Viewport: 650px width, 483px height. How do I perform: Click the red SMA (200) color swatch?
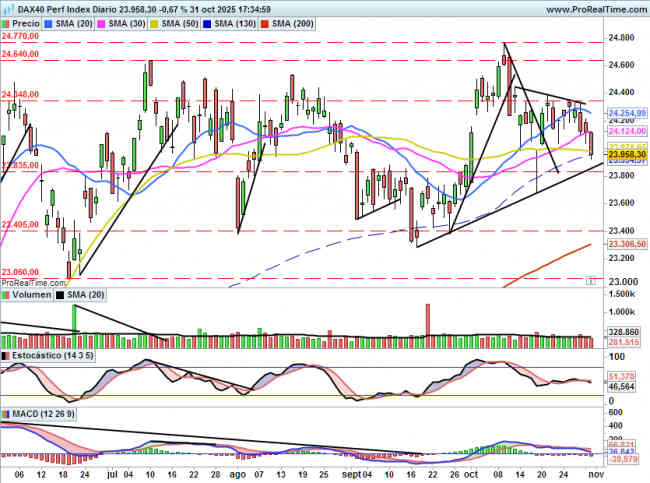tap(265, 22)
